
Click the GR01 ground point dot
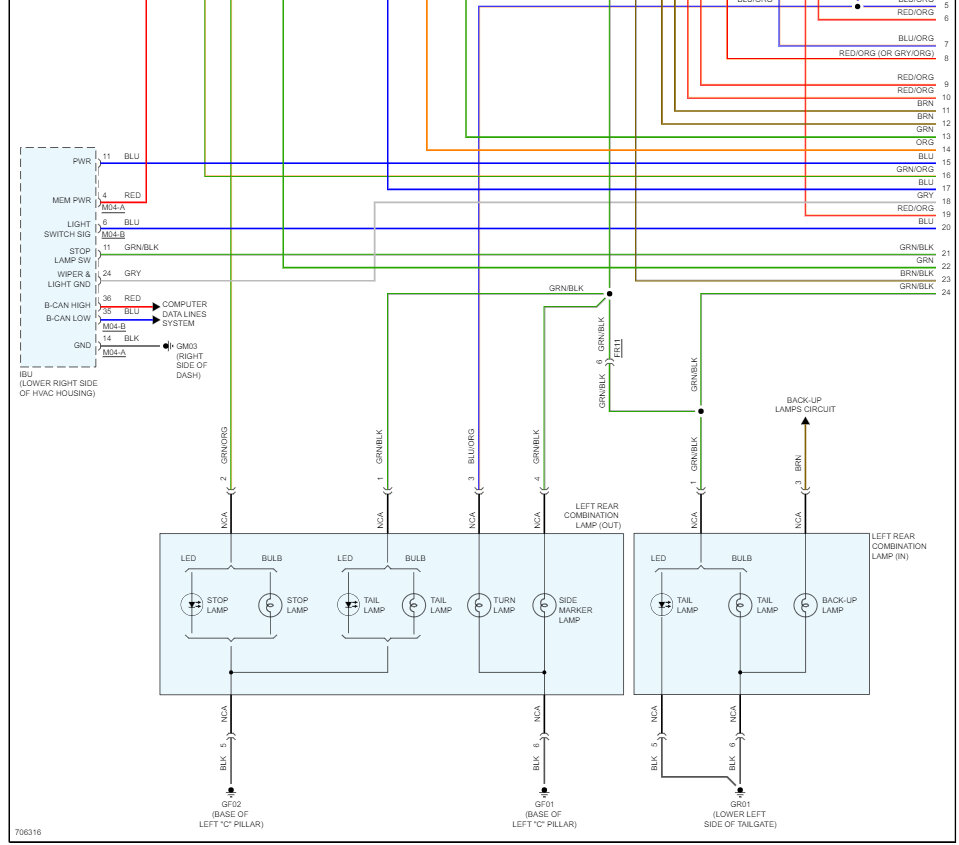click(740, 791)
